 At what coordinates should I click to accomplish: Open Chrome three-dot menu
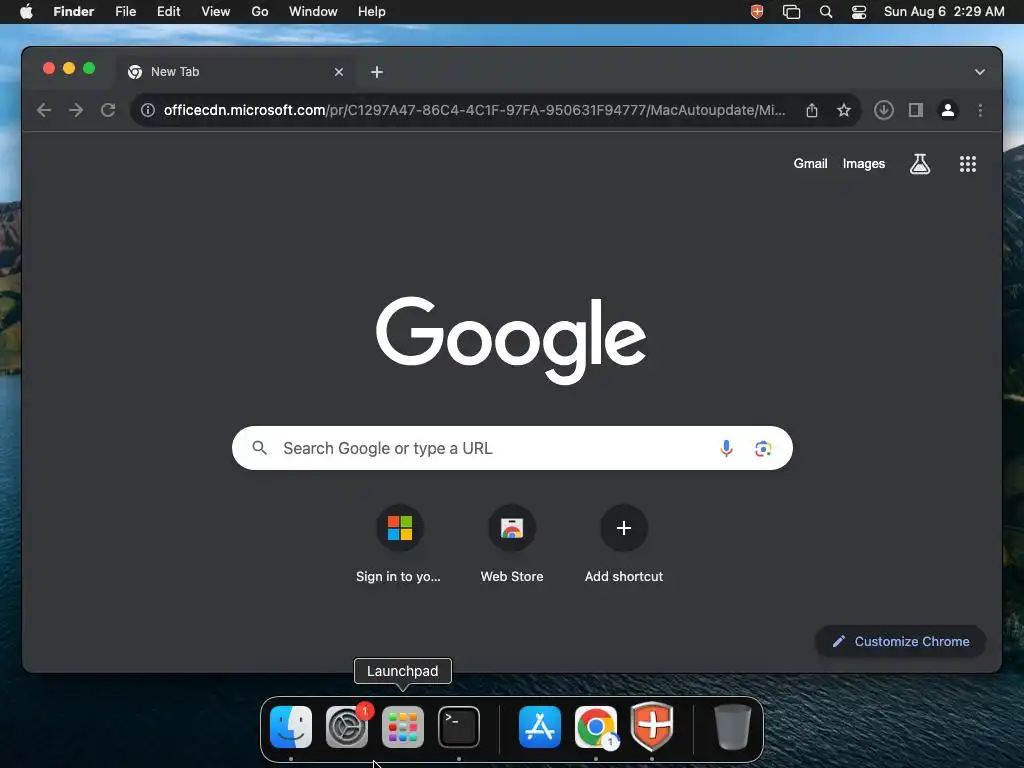click(980, 110)
